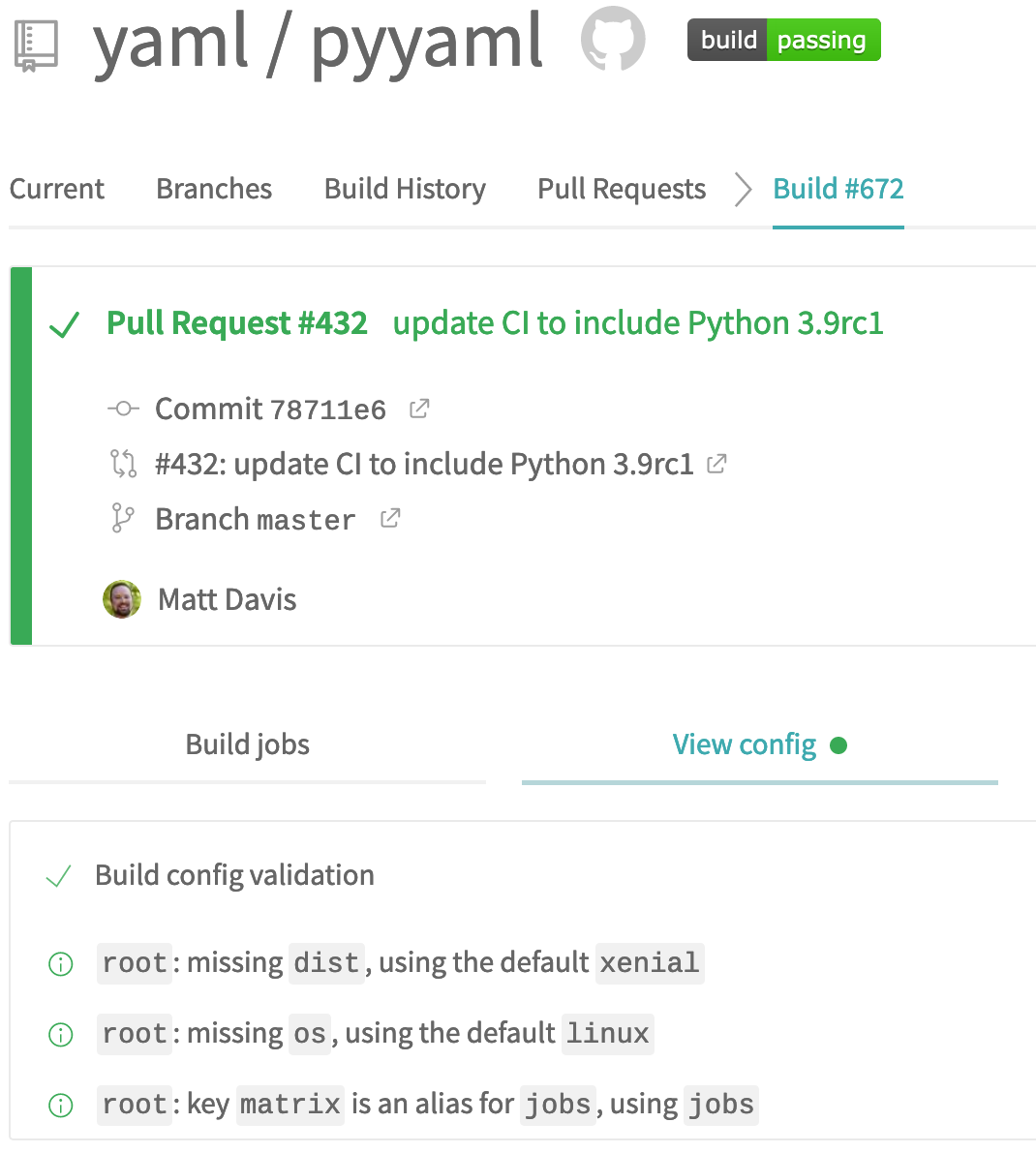Select the Build #672 tab
This screenshot has height=1153, width=1036.
[838, 189]
